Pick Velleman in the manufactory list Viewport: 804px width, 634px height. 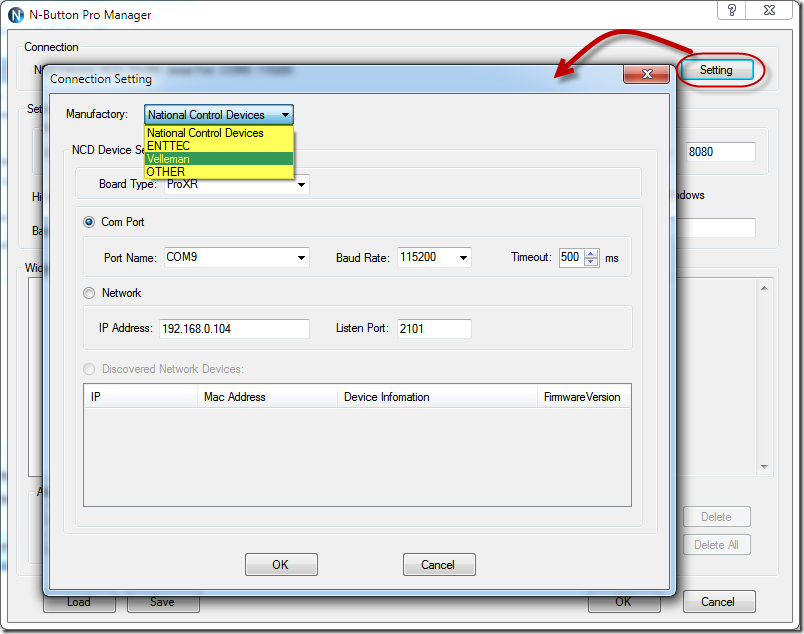(219, 159)
